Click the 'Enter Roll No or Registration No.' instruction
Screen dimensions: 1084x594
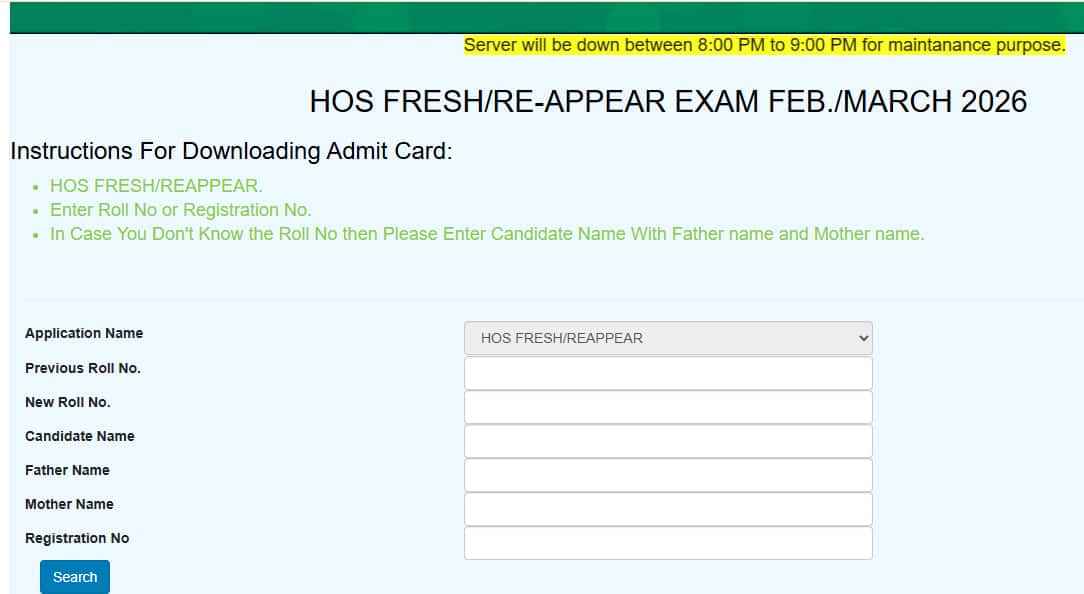[181, 210]
